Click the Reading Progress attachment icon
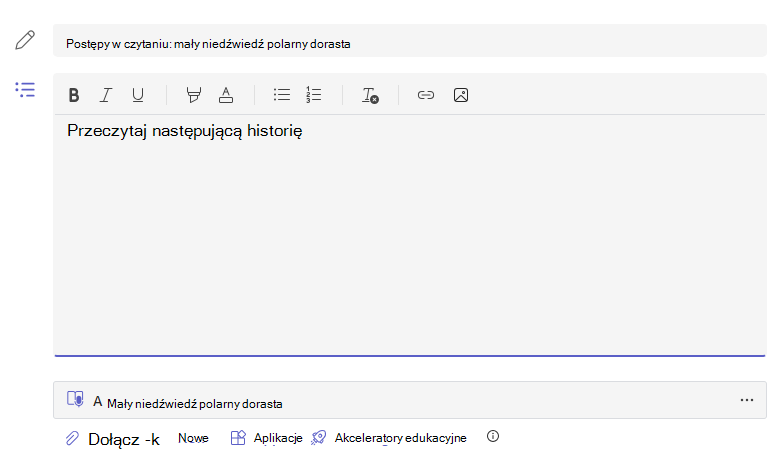 click(76, 399)
